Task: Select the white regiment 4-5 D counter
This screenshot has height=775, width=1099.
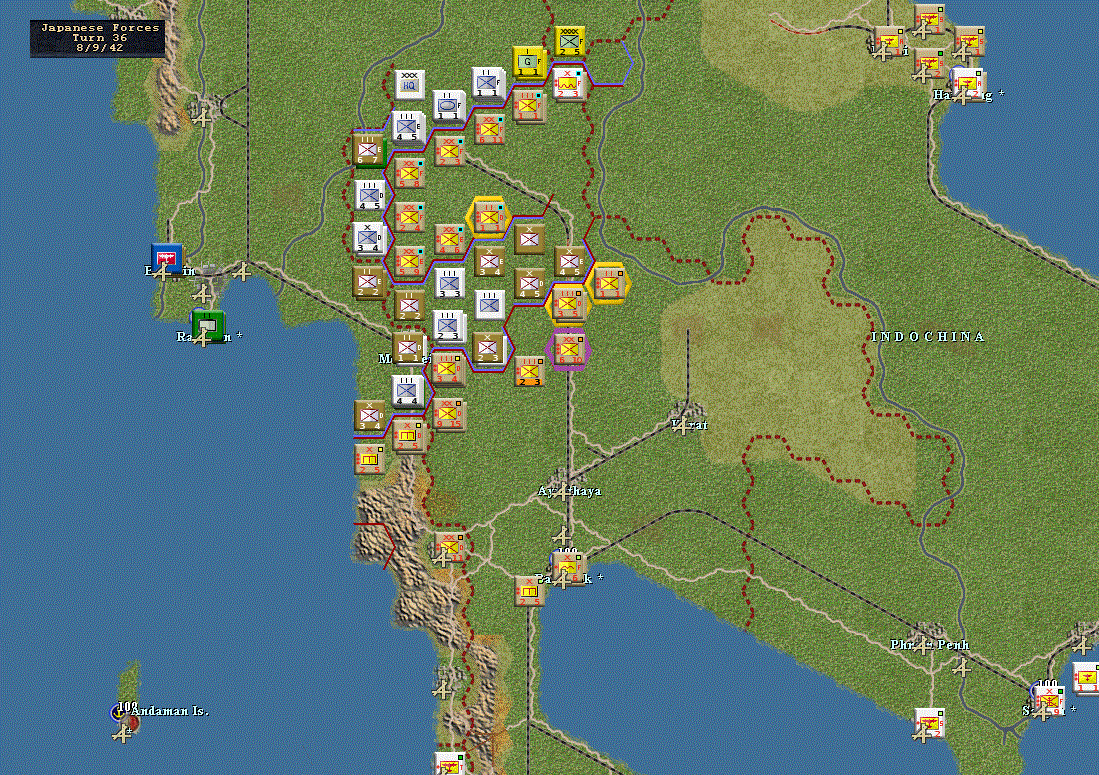Action: (369, 196)
